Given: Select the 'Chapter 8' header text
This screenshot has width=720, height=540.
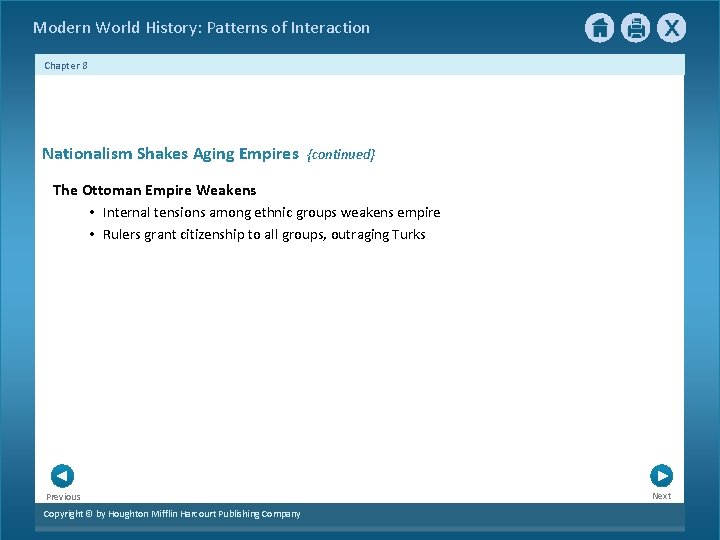Looking at the screenshot, I should click(x=66, y=66).
